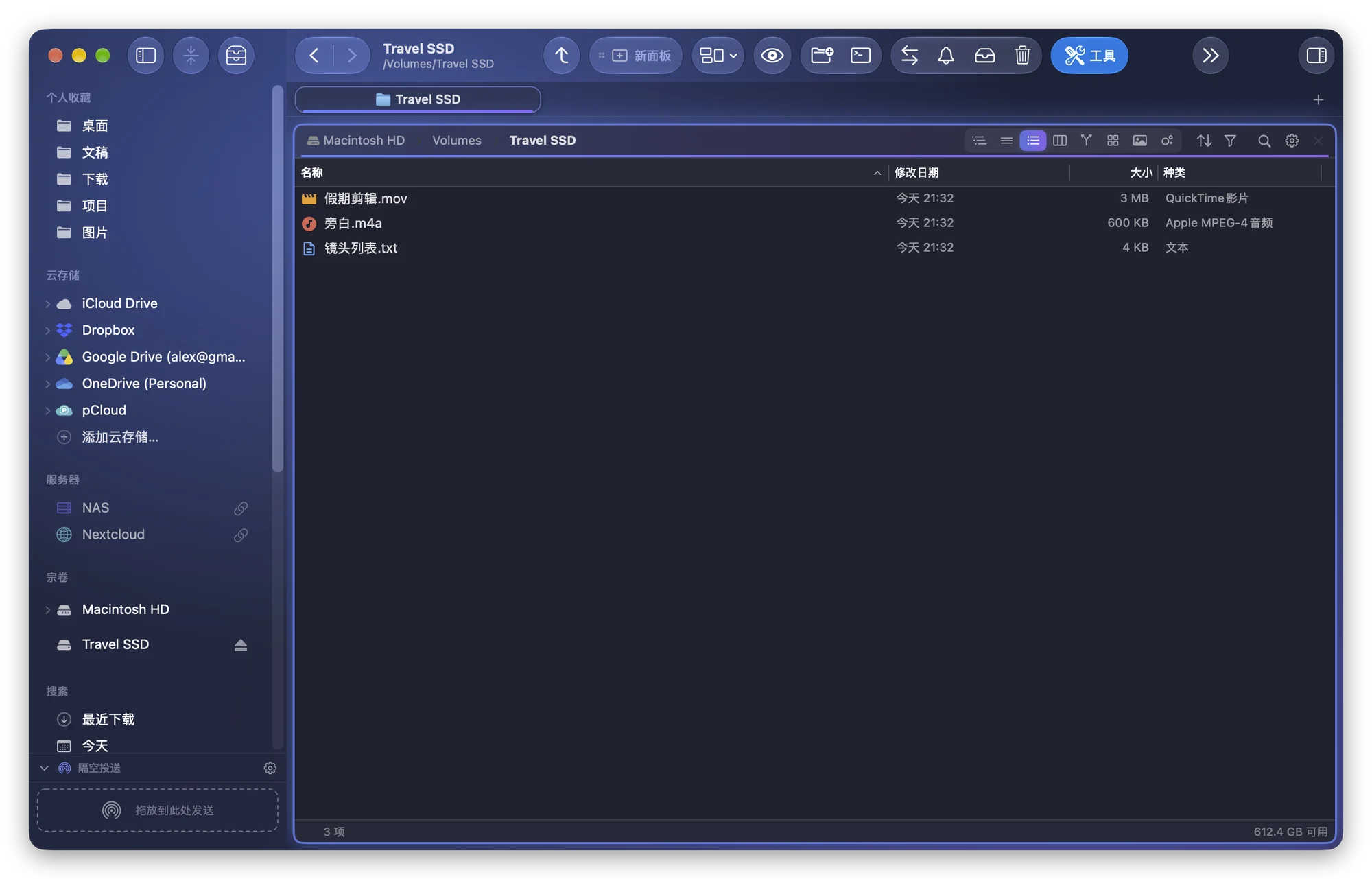Open AirDrop settings gear icon
Viewport: 1372px width, 879px height.
[270, 768]
